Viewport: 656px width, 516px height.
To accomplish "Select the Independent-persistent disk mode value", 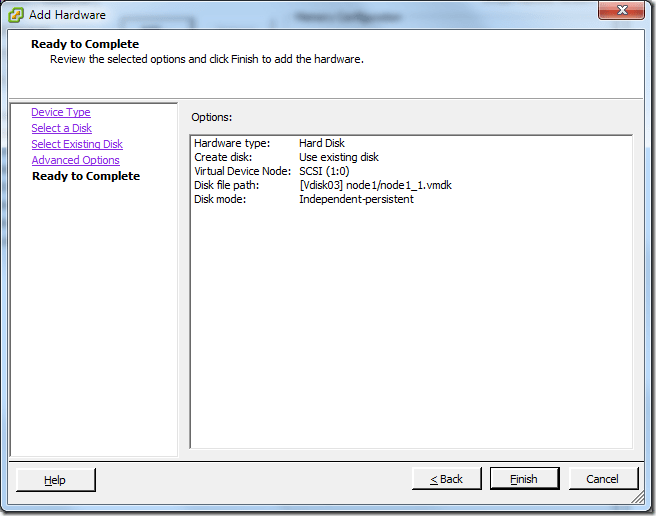I will point(356,199).
